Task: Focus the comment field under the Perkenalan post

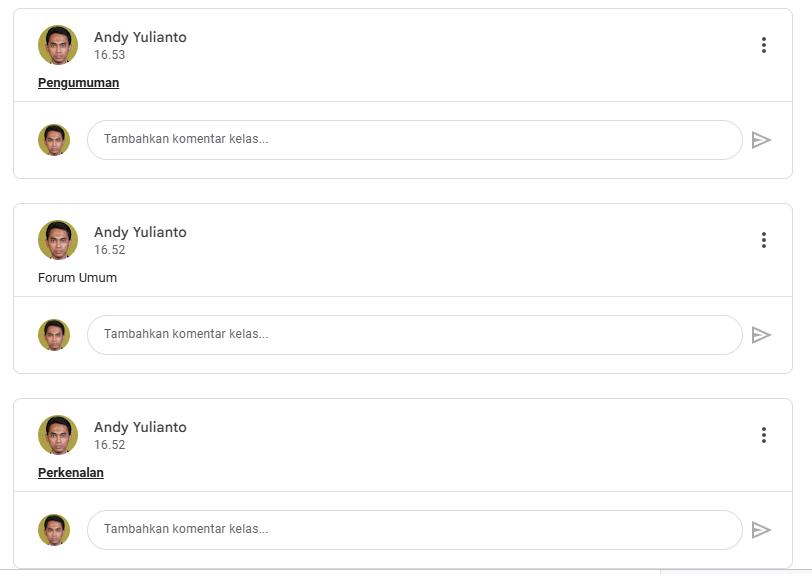Action: [x=414, y=530]
